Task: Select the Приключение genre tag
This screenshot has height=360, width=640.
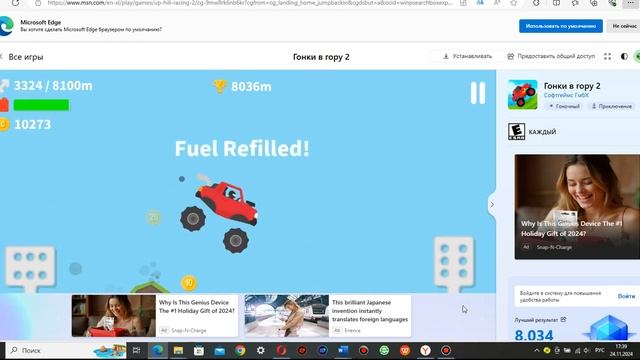Action: tap(611, 106)
